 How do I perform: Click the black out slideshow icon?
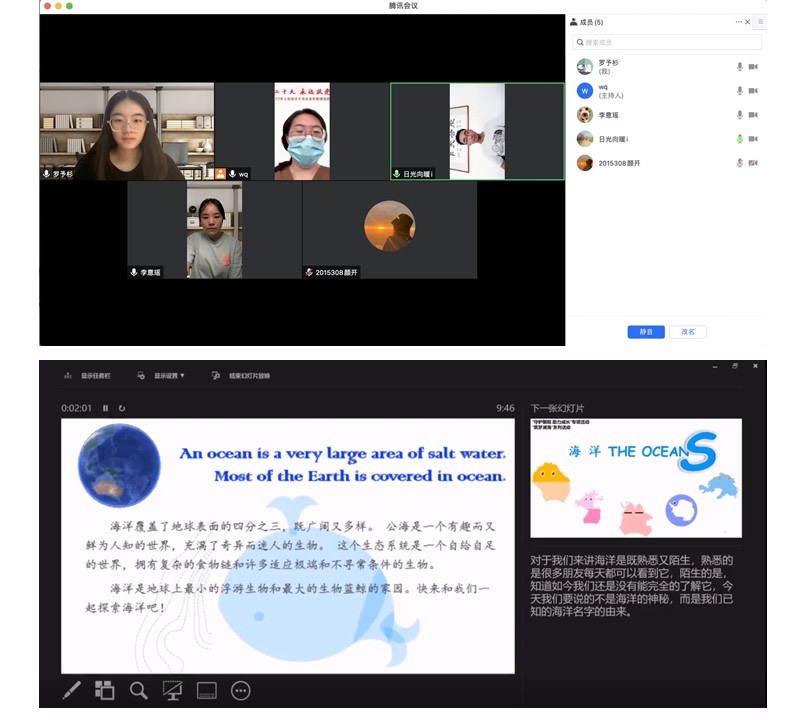point(172,690)
